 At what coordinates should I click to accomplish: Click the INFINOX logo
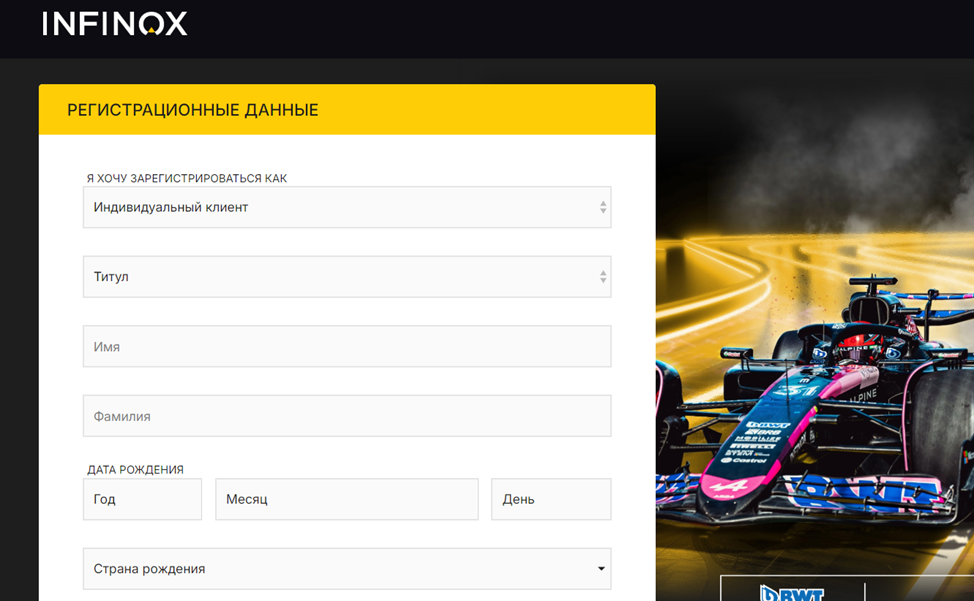pos(115,24)
